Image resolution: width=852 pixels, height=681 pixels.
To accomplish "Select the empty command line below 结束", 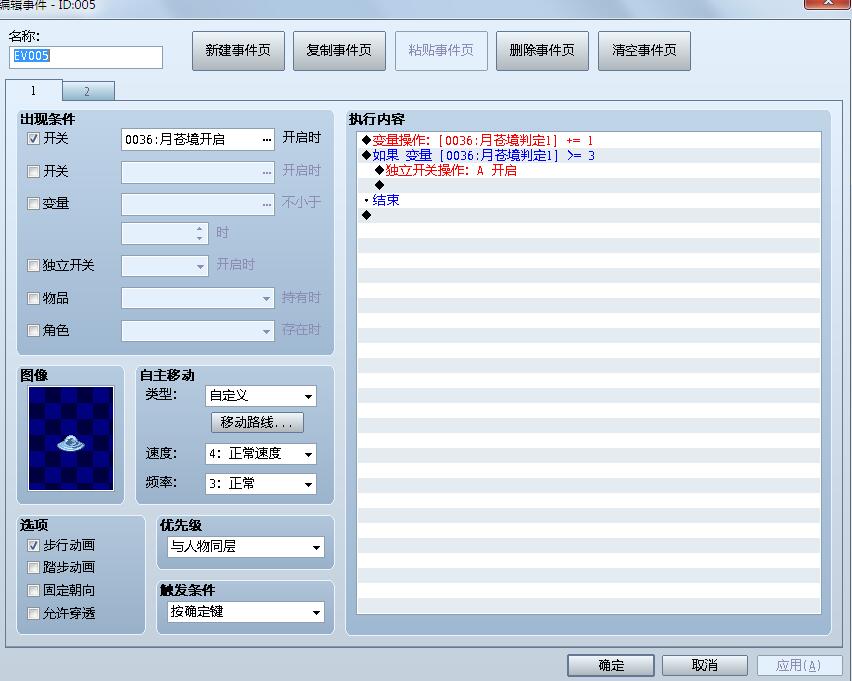I will click(589, 216).
